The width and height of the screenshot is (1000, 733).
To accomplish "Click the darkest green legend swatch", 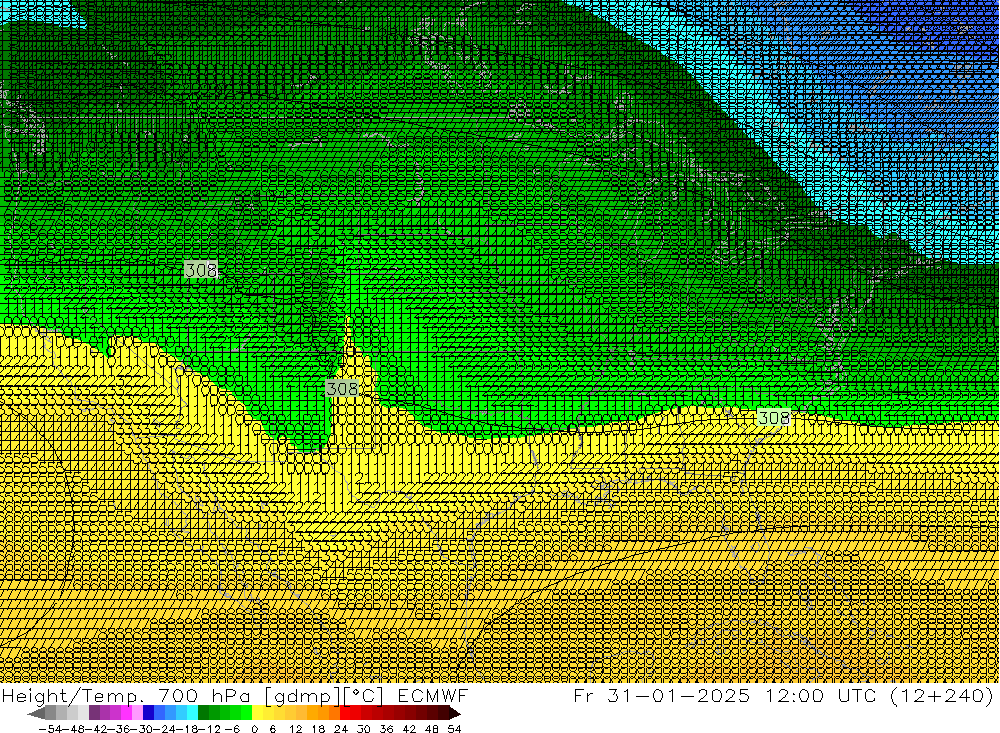I will (x=203, y=713).
